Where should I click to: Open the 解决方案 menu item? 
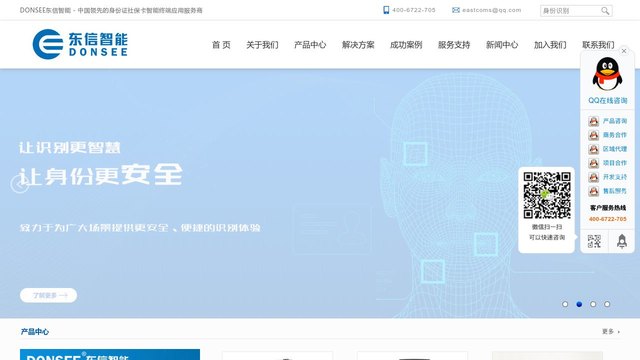coord(358,45)
